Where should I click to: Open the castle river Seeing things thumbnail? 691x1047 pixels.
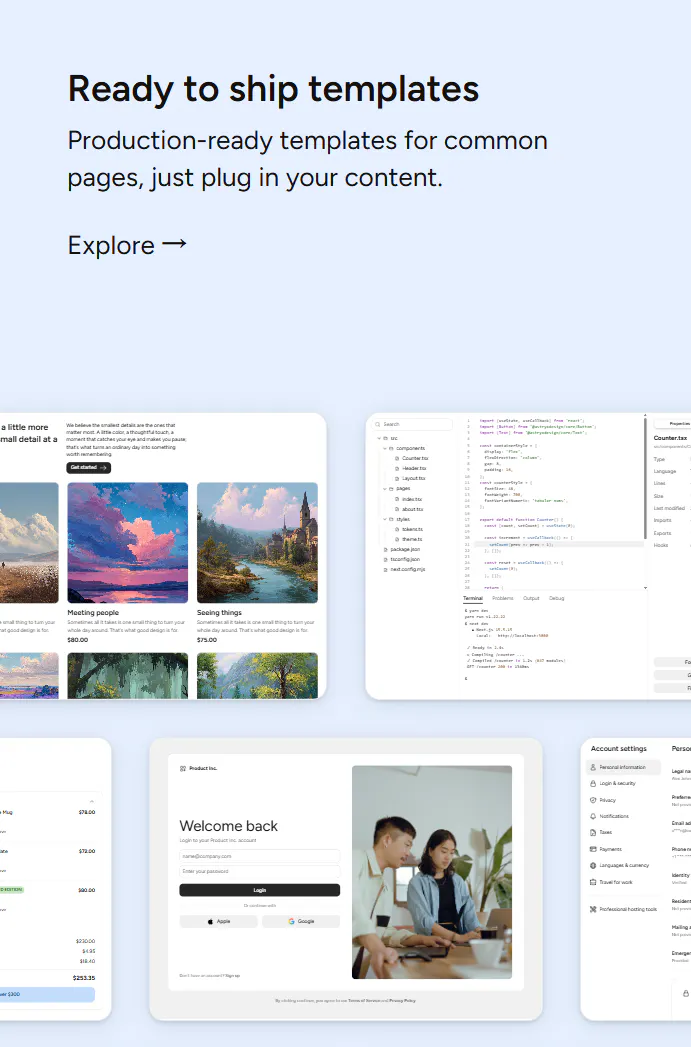click(257, 543)
